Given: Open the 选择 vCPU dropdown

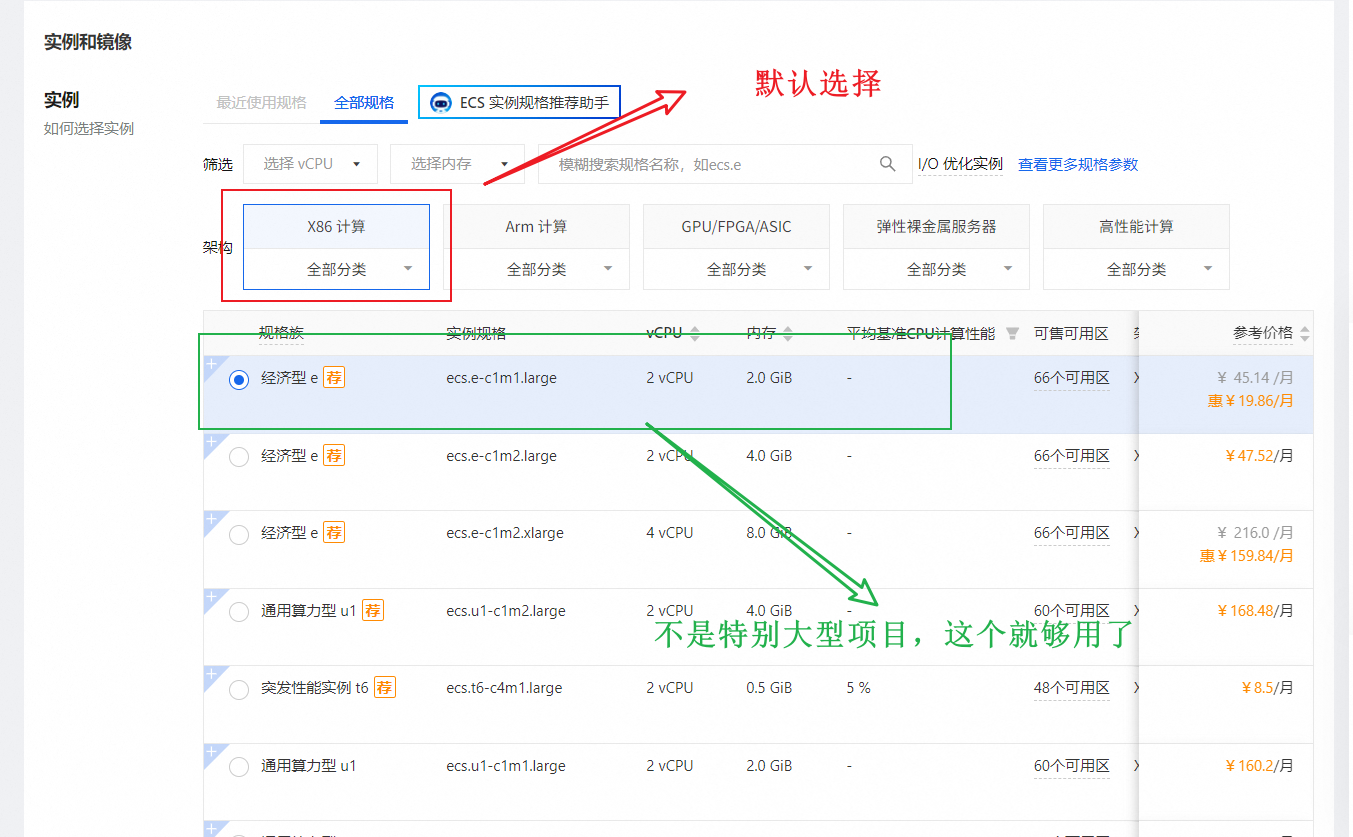Looking at the screenshot, I should 310,164.
